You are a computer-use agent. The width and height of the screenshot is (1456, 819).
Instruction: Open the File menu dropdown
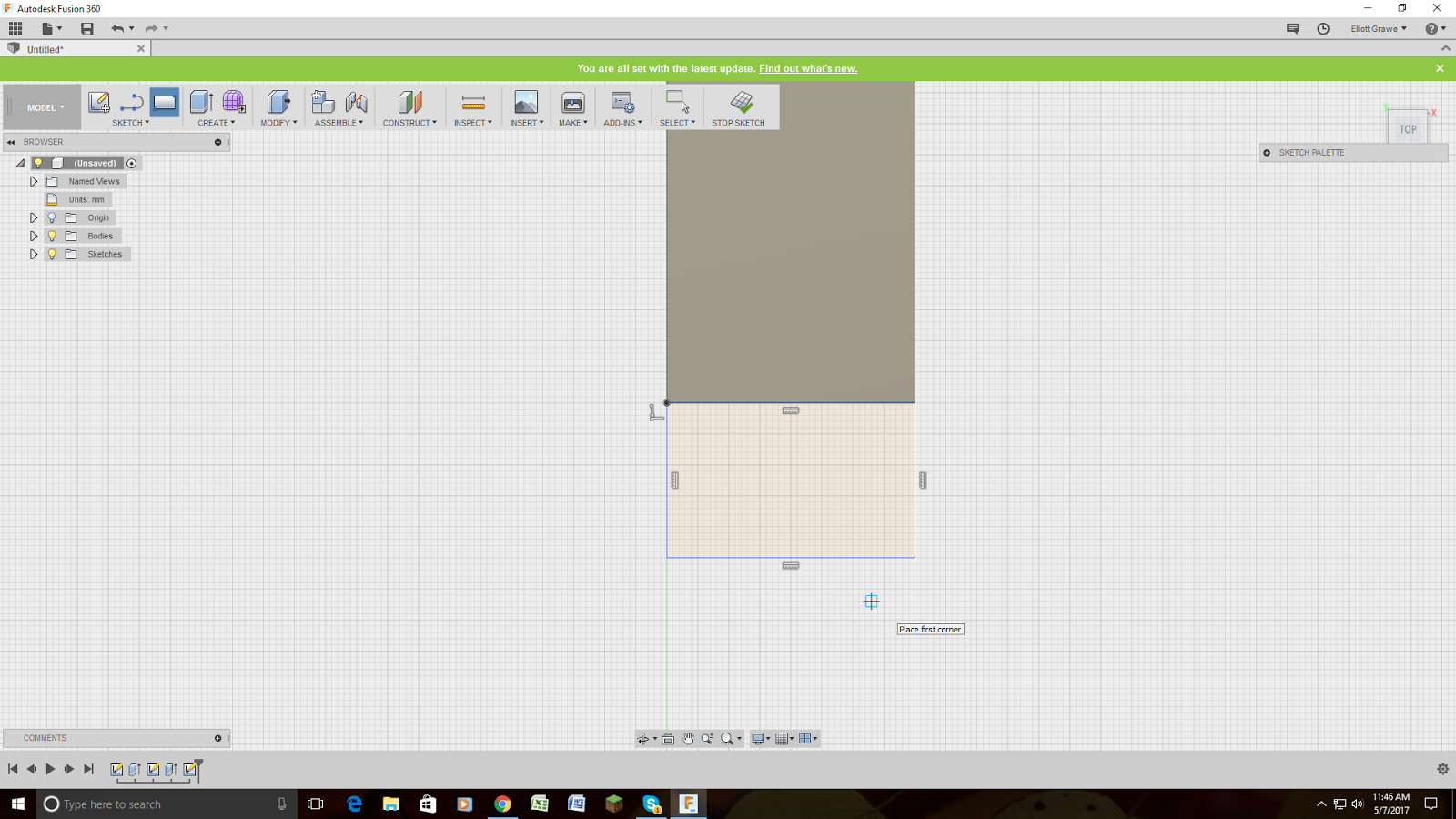click(x=51, y=28)
